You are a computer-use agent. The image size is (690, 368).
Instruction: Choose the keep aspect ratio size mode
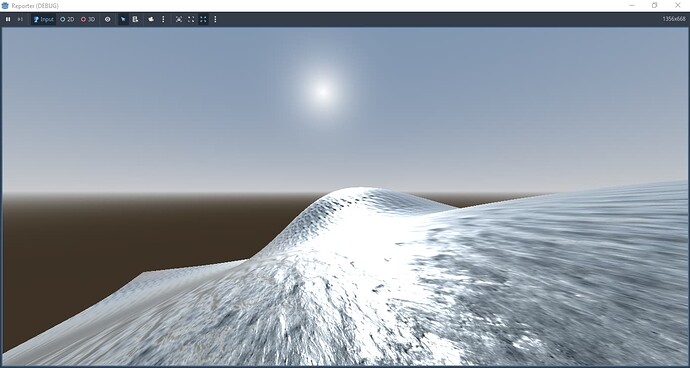click(191, 19)
